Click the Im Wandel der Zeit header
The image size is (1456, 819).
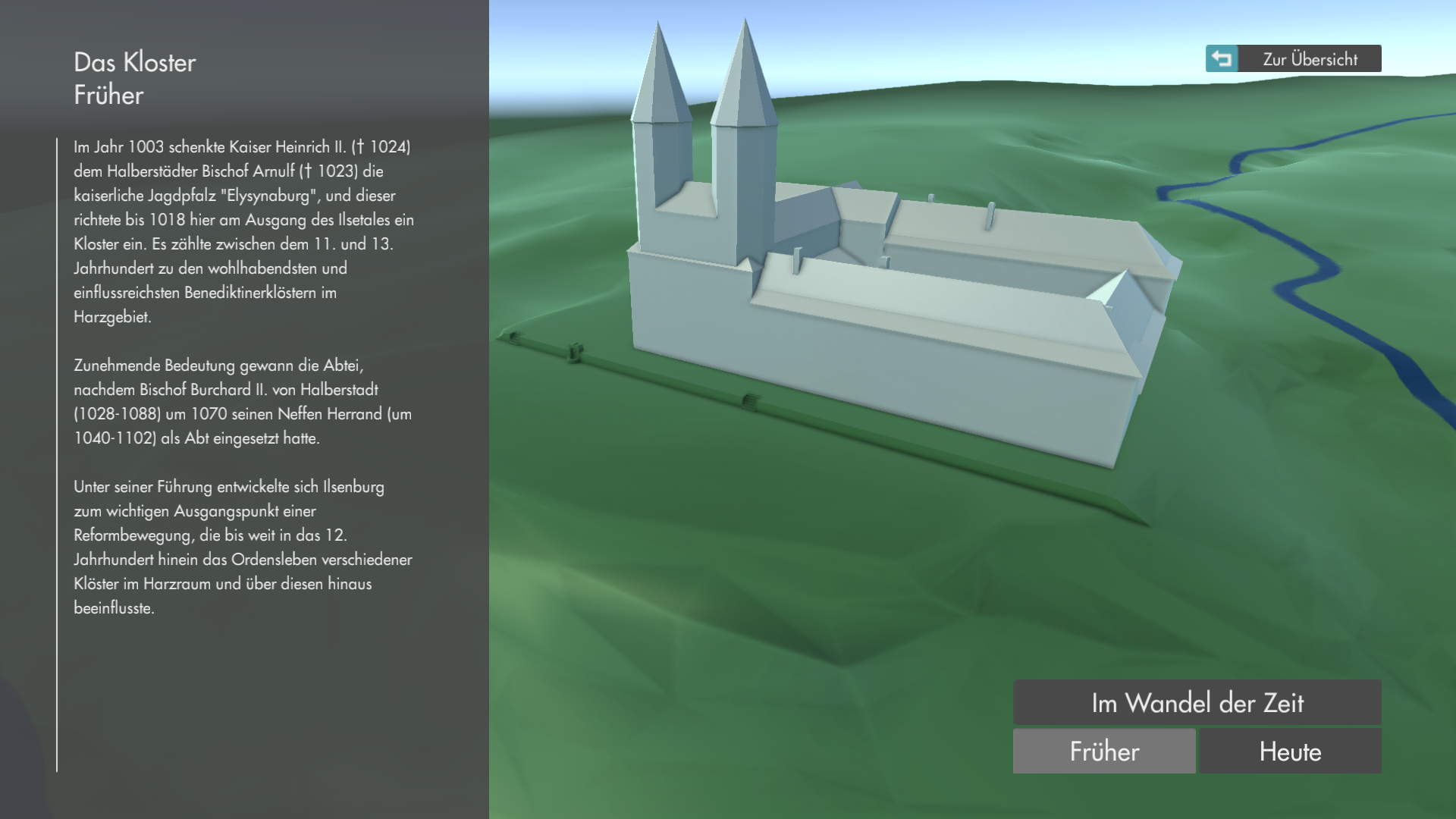(1197, 702)
